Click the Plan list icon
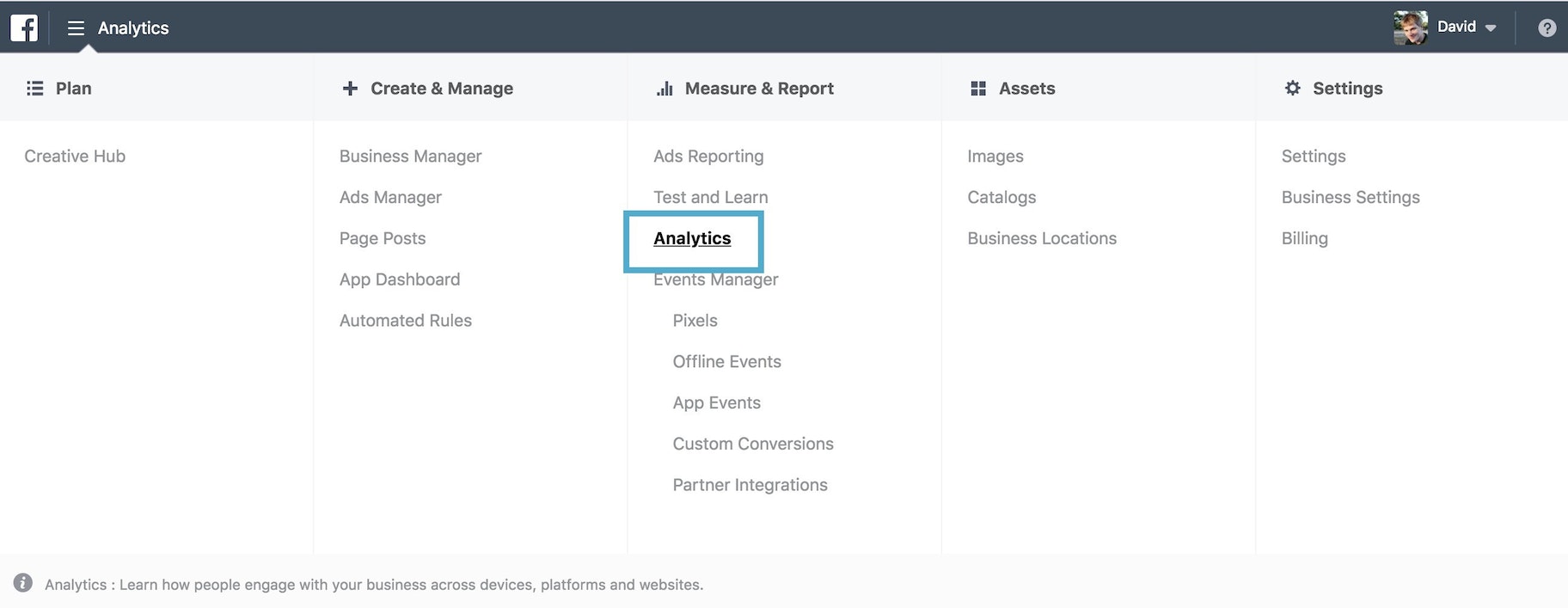This screenshot has height=608, width=1568. [x=35, y=89]
